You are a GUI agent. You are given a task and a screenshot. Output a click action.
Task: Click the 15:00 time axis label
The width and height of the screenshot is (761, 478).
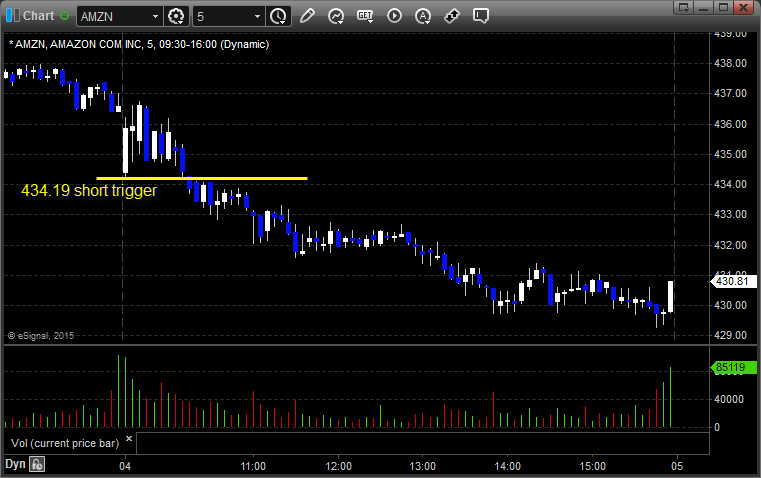tap(593, 466)
